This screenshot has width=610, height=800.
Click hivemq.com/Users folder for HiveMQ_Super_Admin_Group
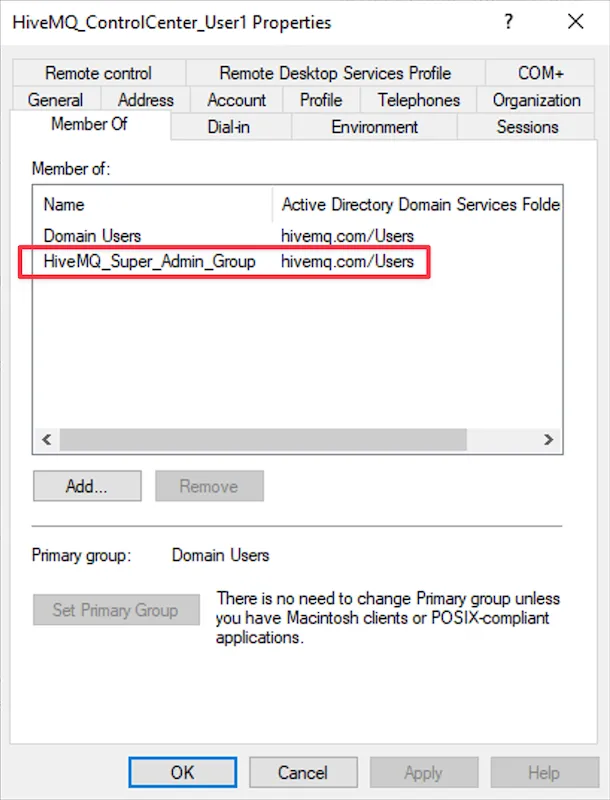[x=347, y=261]
